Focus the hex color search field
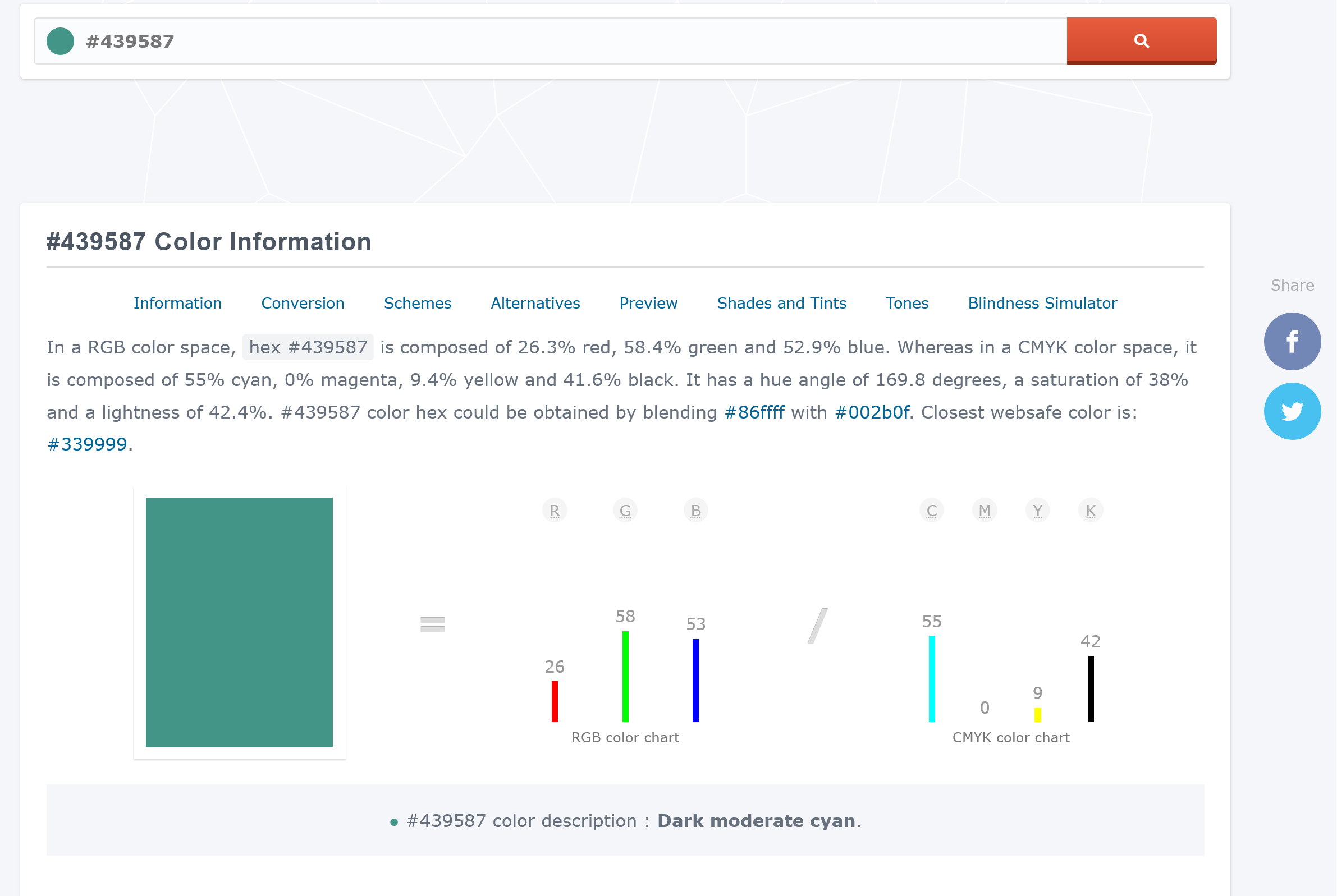 coord(571,41)
